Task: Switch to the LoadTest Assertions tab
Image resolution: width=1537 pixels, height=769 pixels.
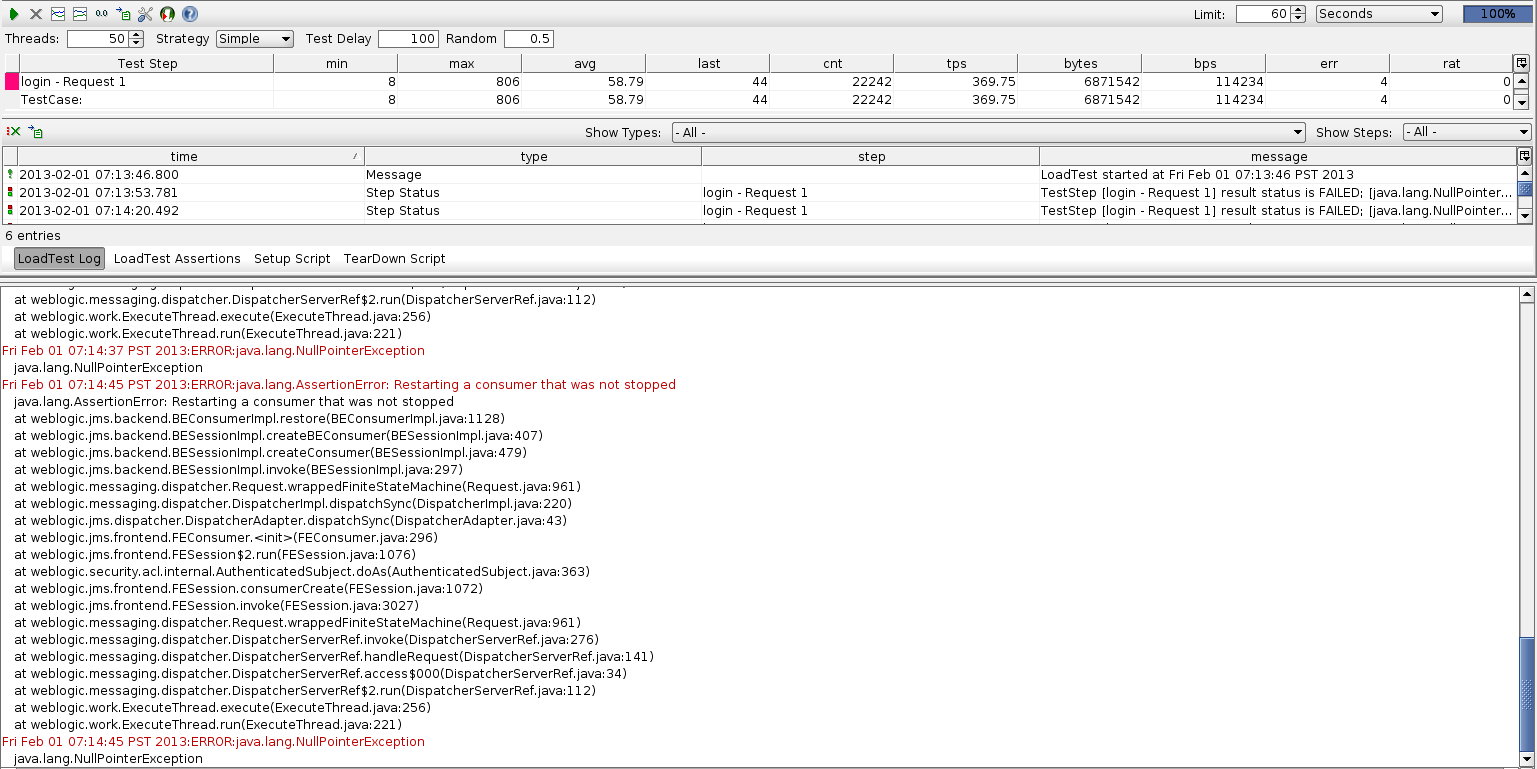Action: (177, 258)
